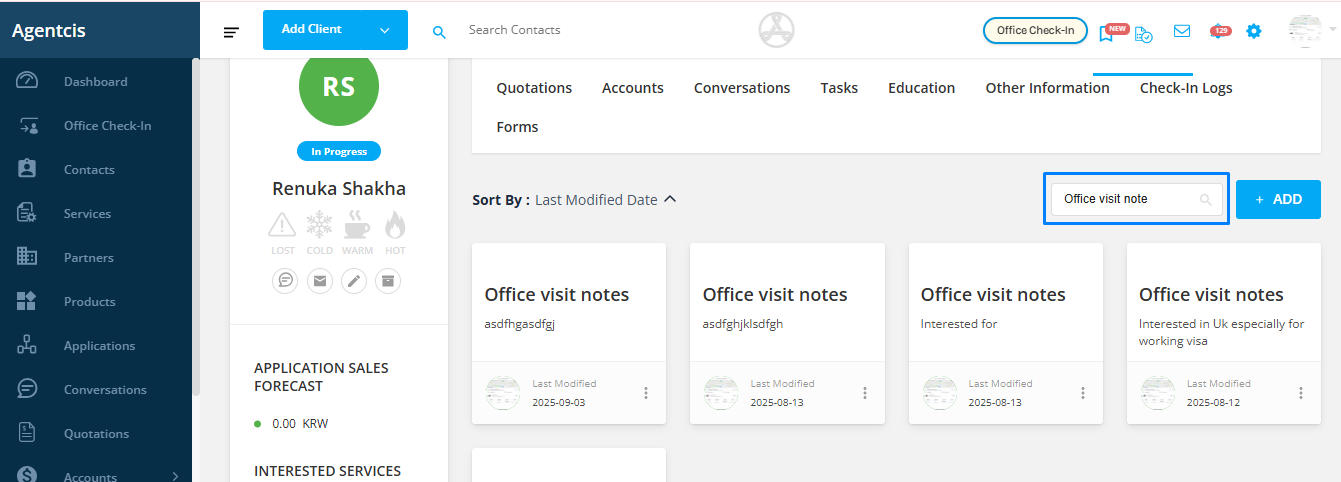Image resolution: width=1341 pixels, height=482 pixels.
Task: Open options menu on 2025-09-03 note card
Action: click(x=646, y=393)
